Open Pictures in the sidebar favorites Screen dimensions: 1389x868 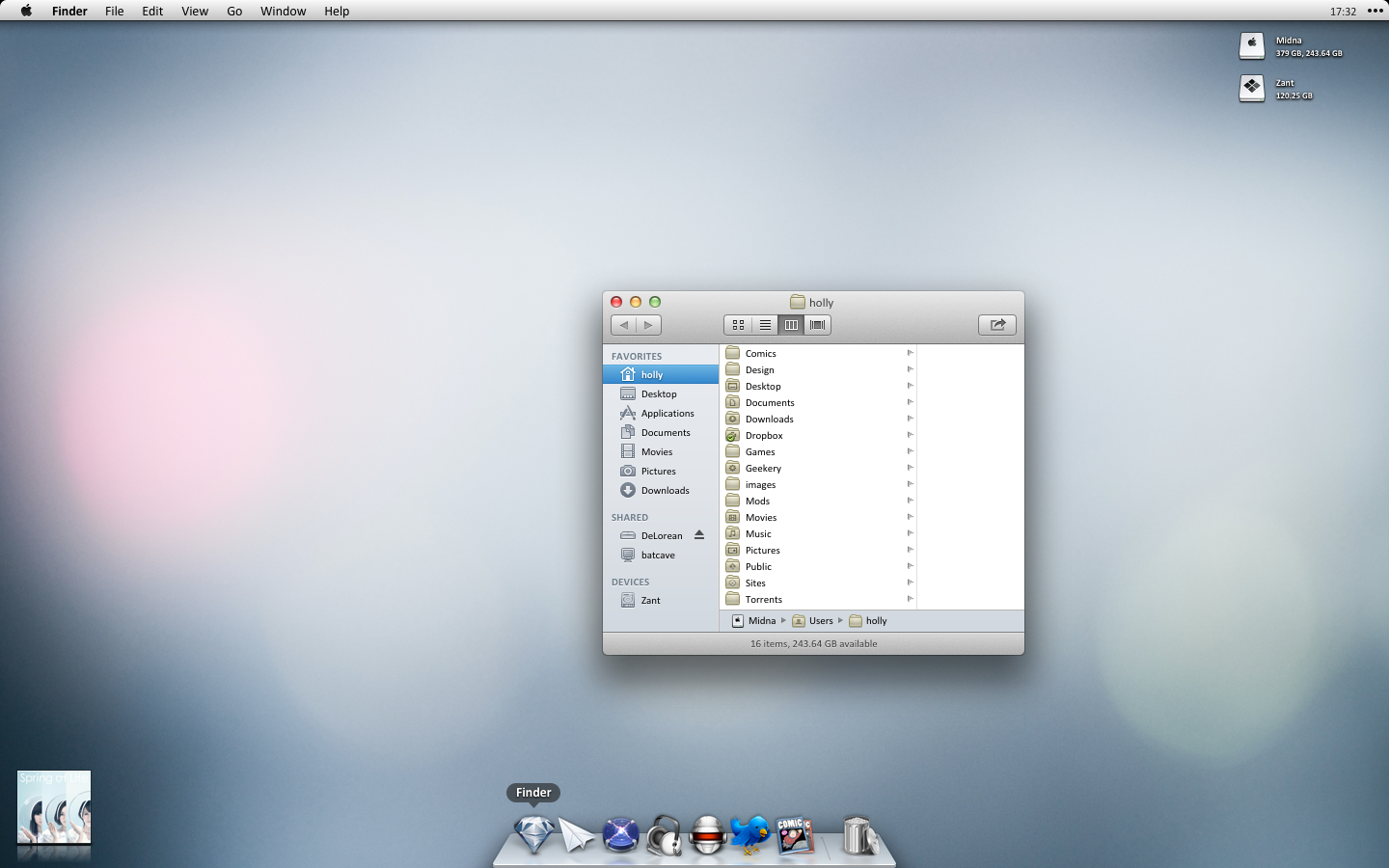coord(661,471)
